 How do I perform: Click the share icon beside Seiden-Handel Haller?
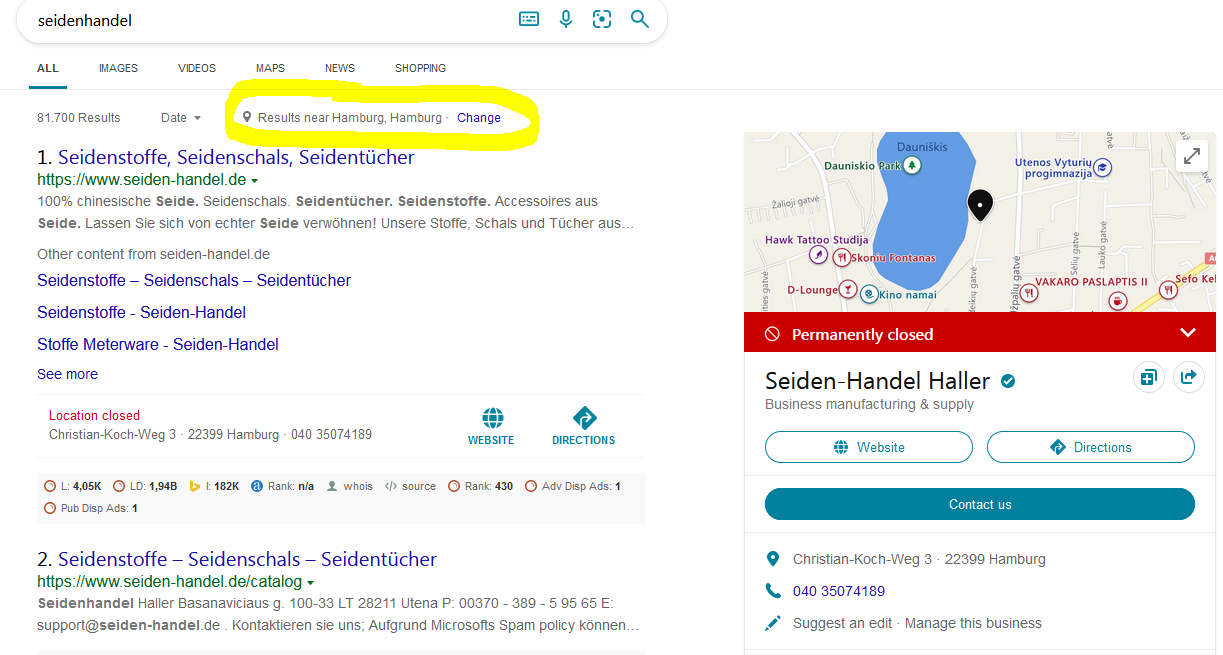pyautogui.click(x=1188, y=377)
